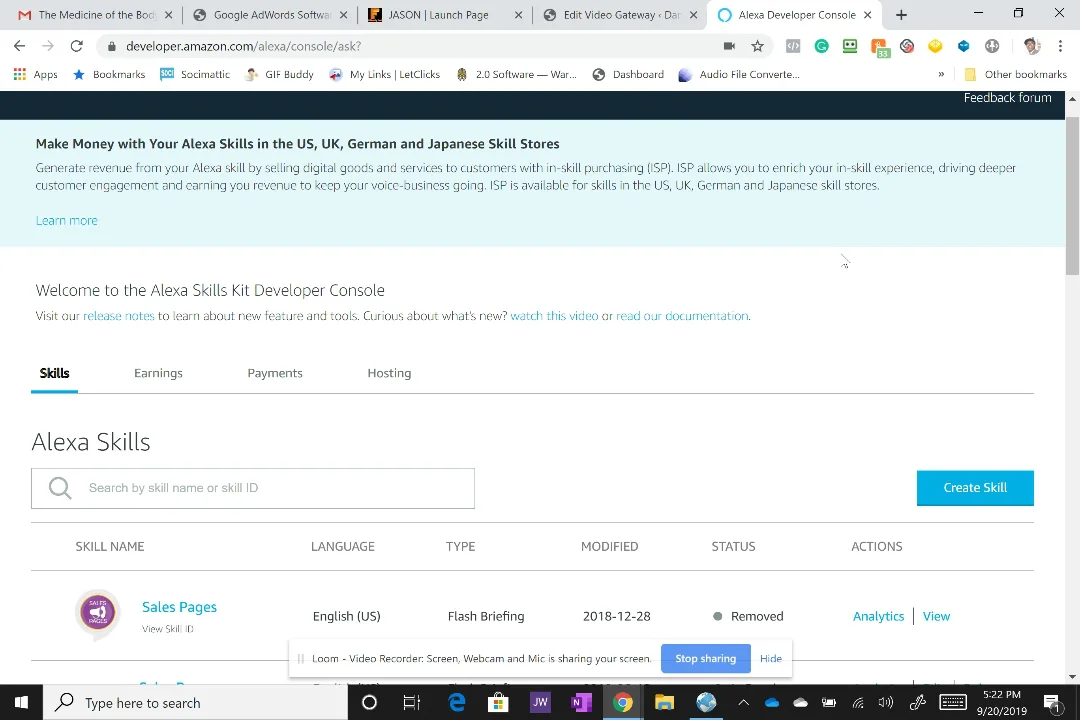
Task: Click the Sales Pages skill icon thumbnail
Action: 98,613
